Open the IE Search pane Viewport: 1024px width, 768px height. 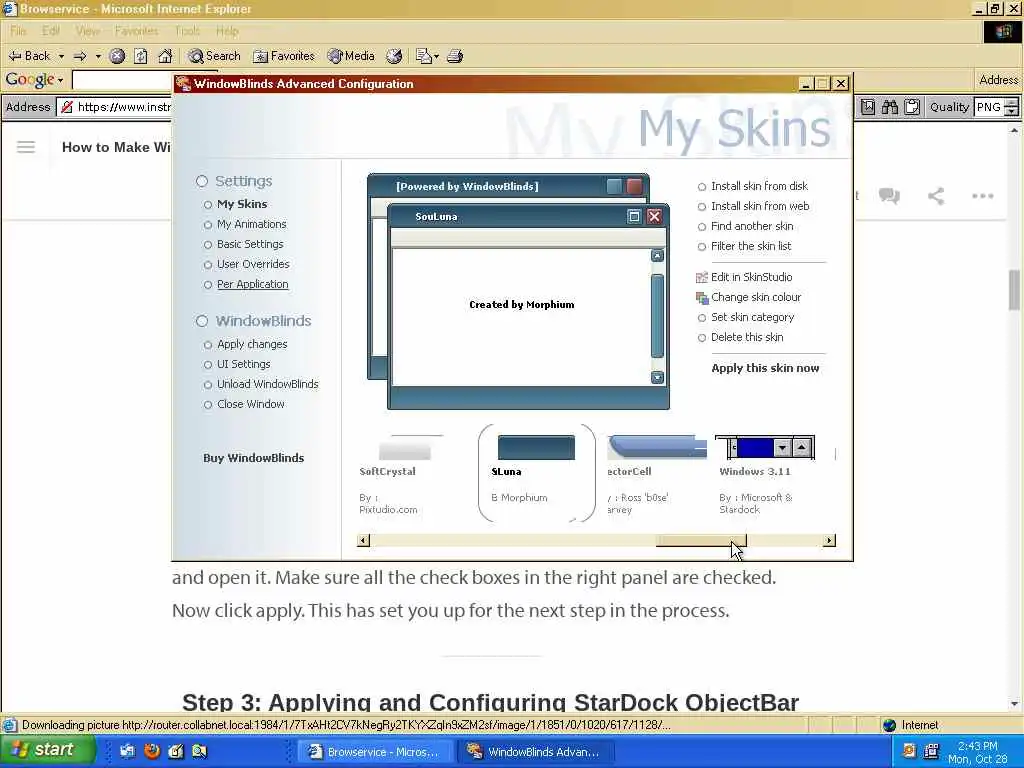[214, 56]
